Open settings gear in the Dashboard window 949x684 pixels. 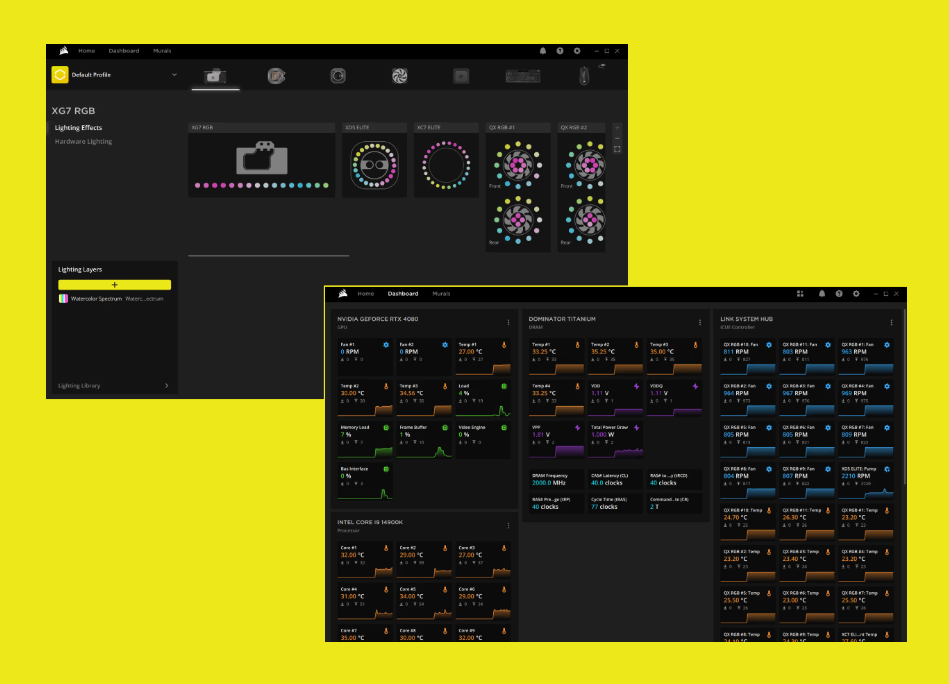coord(856,294)
